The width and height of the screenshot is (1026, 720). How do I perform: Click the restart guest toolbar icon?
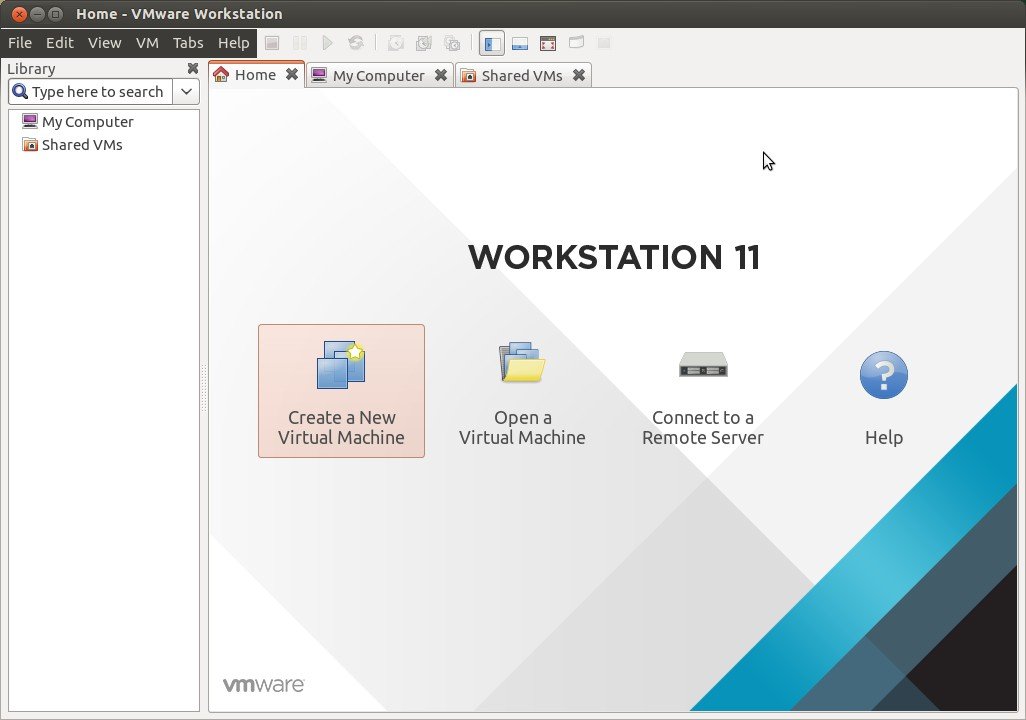(x=355, y=43)
